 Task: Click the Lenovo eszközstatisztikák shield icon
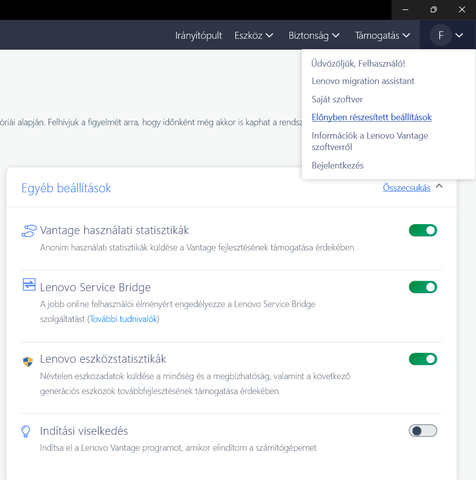pyautogui.click(x=28, y=361)
